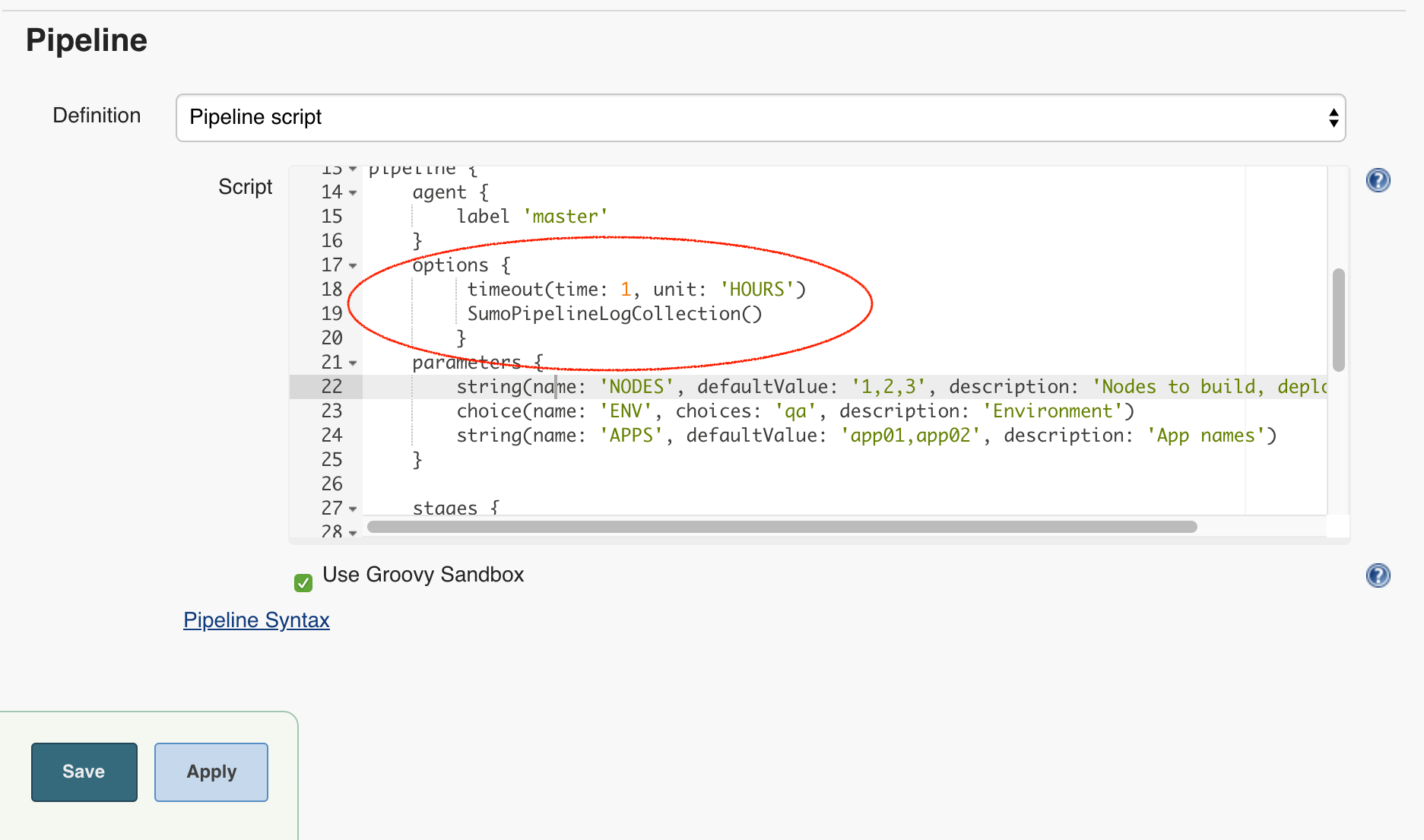Click 'app01,app02' default value text
Screen dimensions: 1424x840
click(x=910, y=436)
